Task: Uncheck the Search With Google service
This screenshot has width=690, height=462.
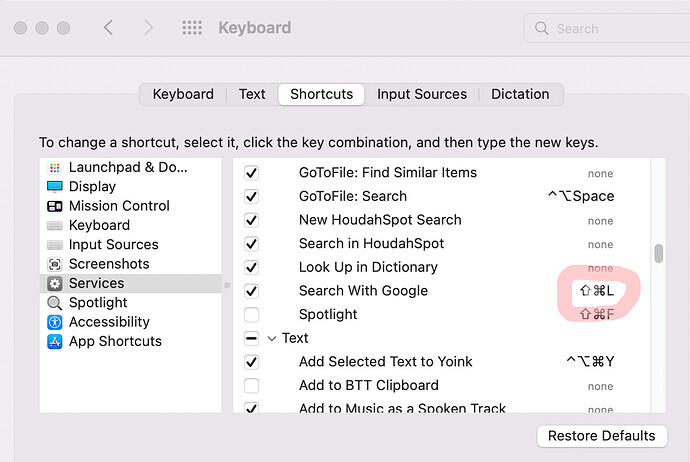Action: 251,291
